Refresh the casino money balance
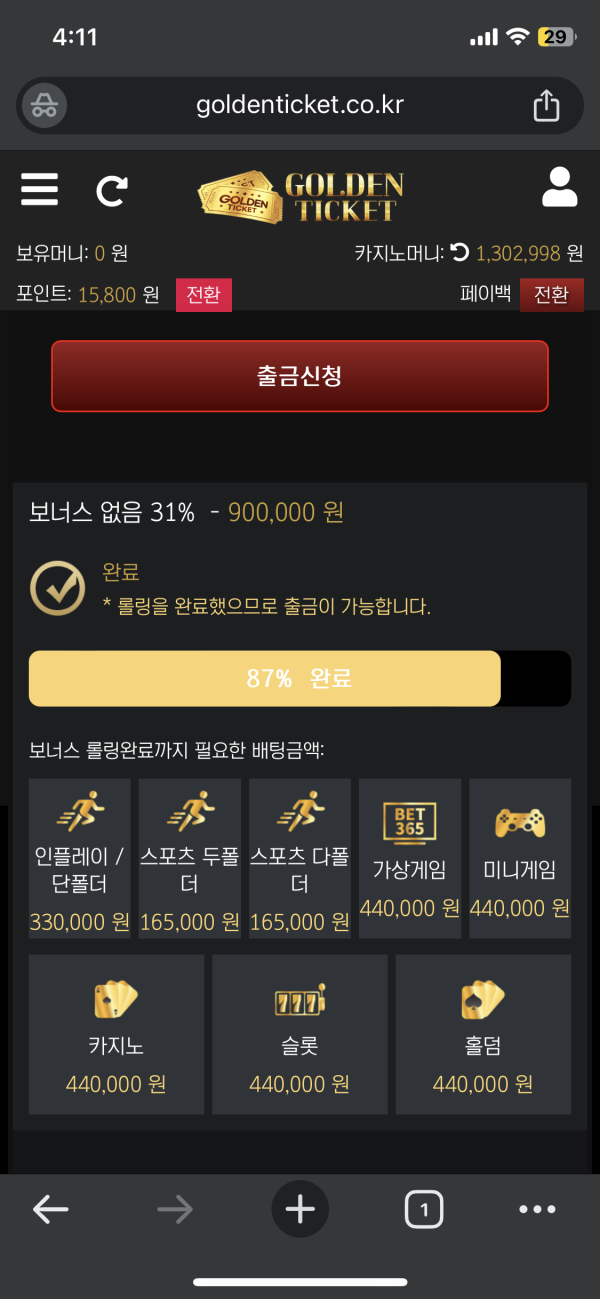The image size is (600, 1299). point(460,253)
